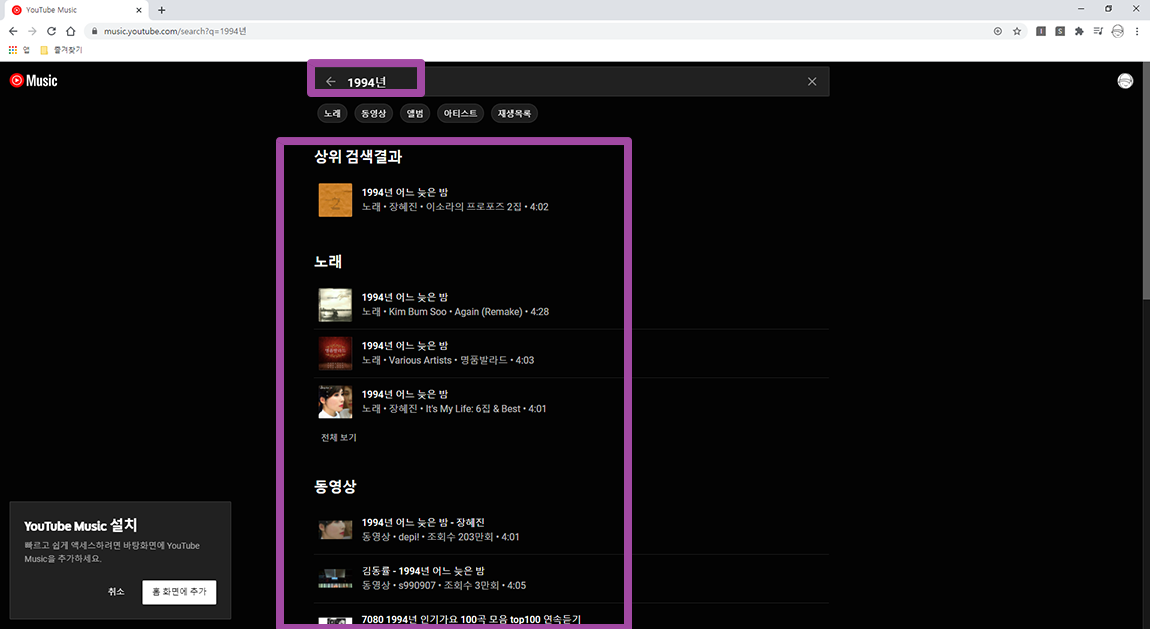Click artist link 장혜진 in top result
Screen dimensions: 1150x629
(403, 207)
